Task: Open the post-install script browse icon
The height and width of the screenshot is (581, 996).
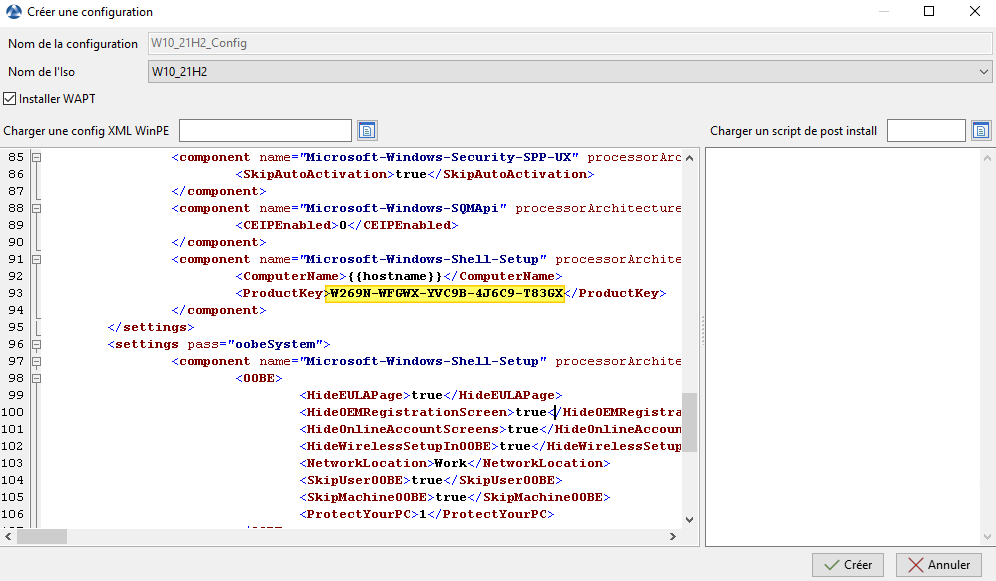Action: click(x=981, y=130)
